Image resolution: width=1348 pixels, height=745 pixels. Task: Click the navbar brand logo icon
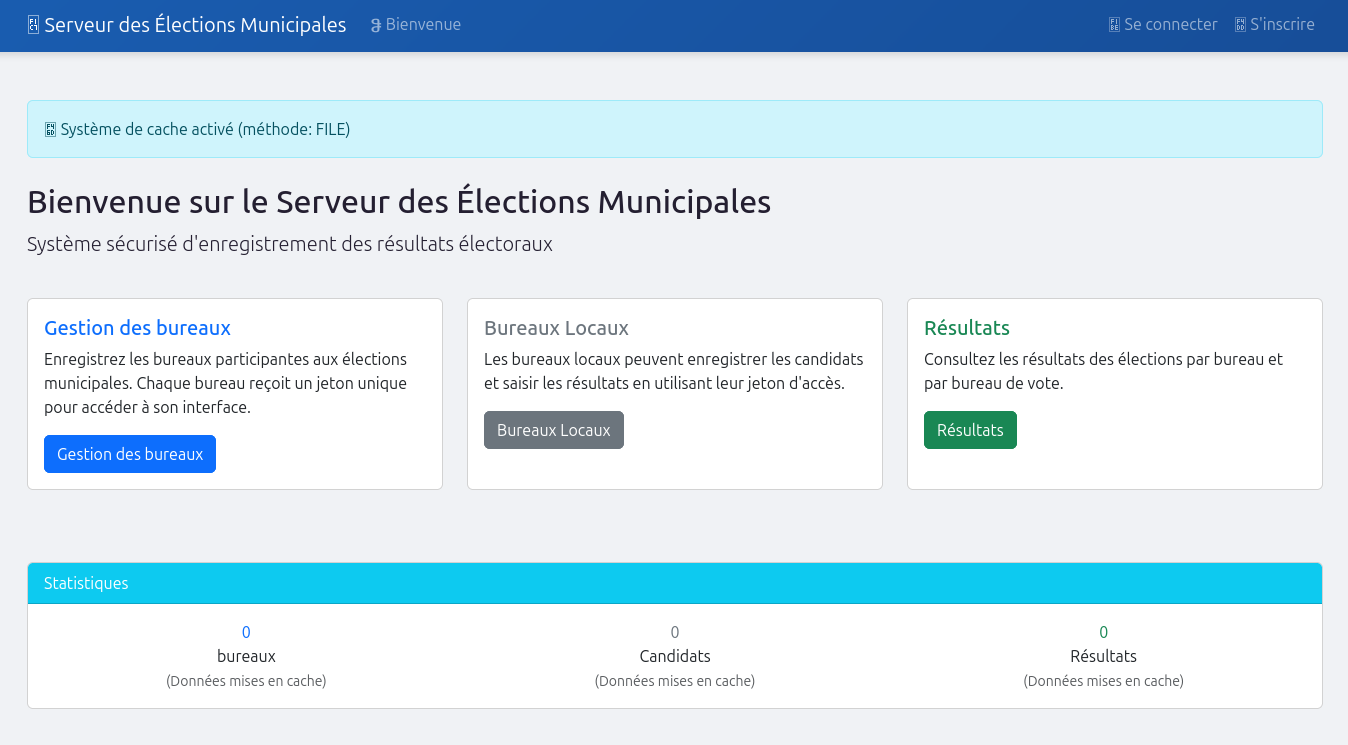click(33, 25)
